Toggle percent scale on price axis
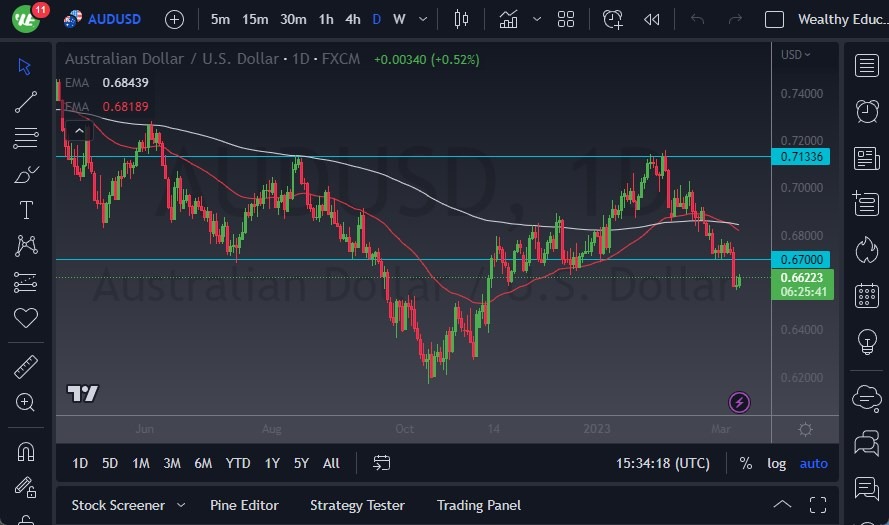Image resolution: width=889 pixels, height=525 pixels. click(745, 463)
